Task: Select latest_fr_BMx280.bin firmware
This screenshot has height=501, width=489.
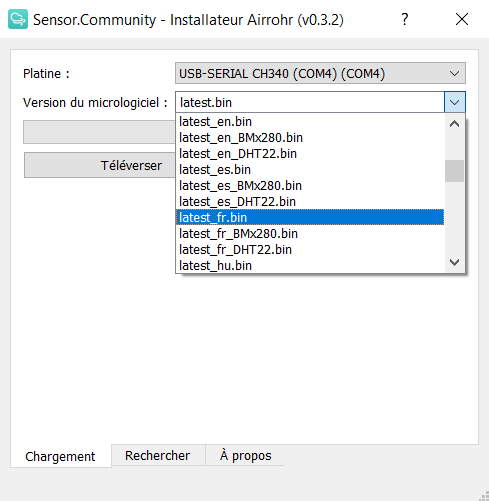Action: tap(310, 234)
